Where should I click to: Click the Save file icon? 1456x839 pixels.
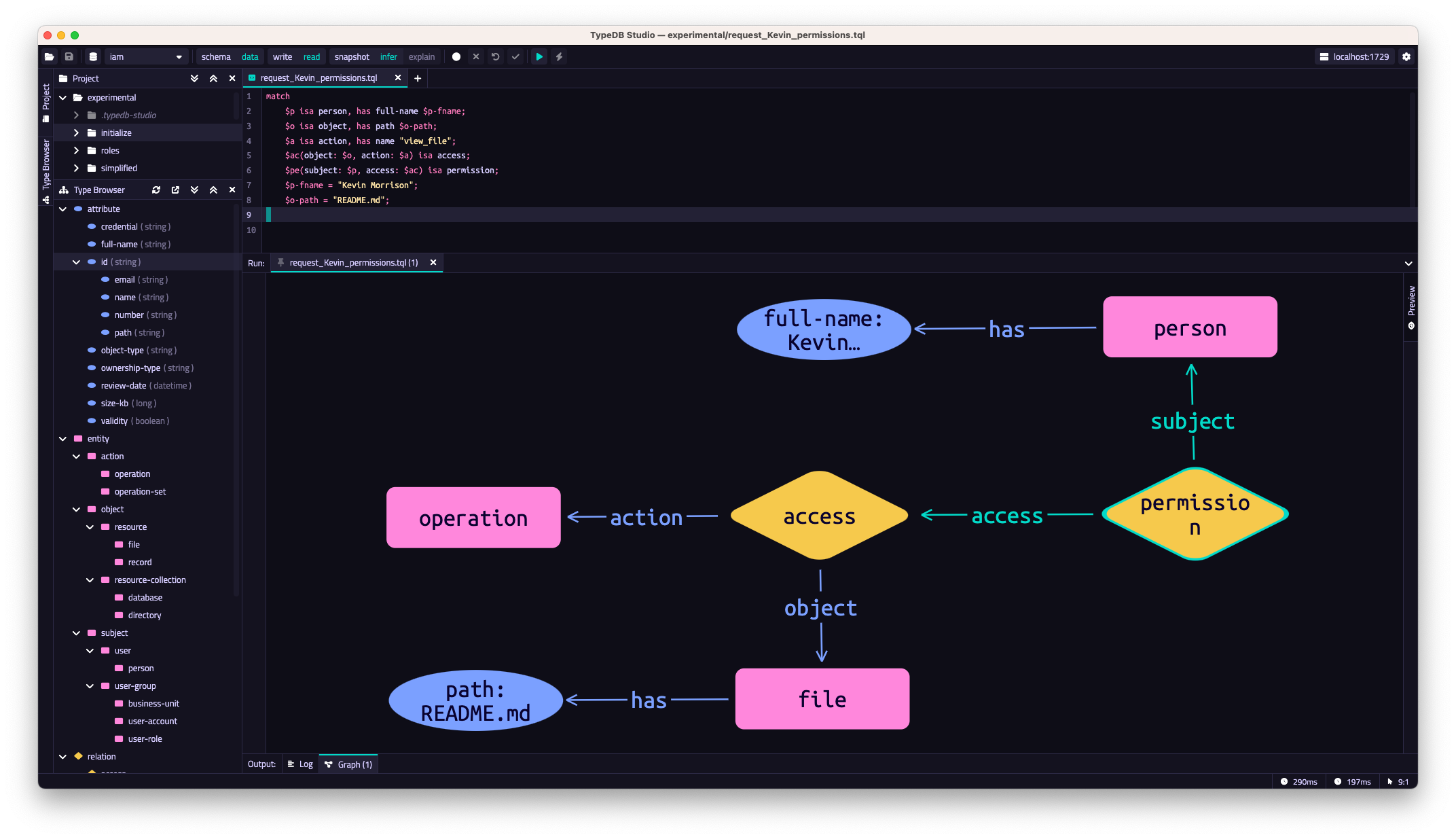pyautogui.click(x=69, y=57)
